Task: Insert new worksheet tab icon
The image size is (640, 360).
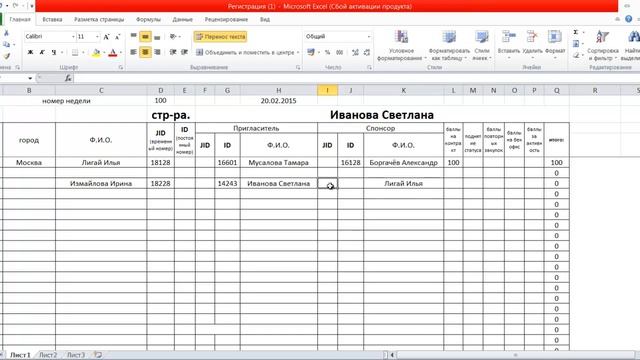Action: pos(98,355)
